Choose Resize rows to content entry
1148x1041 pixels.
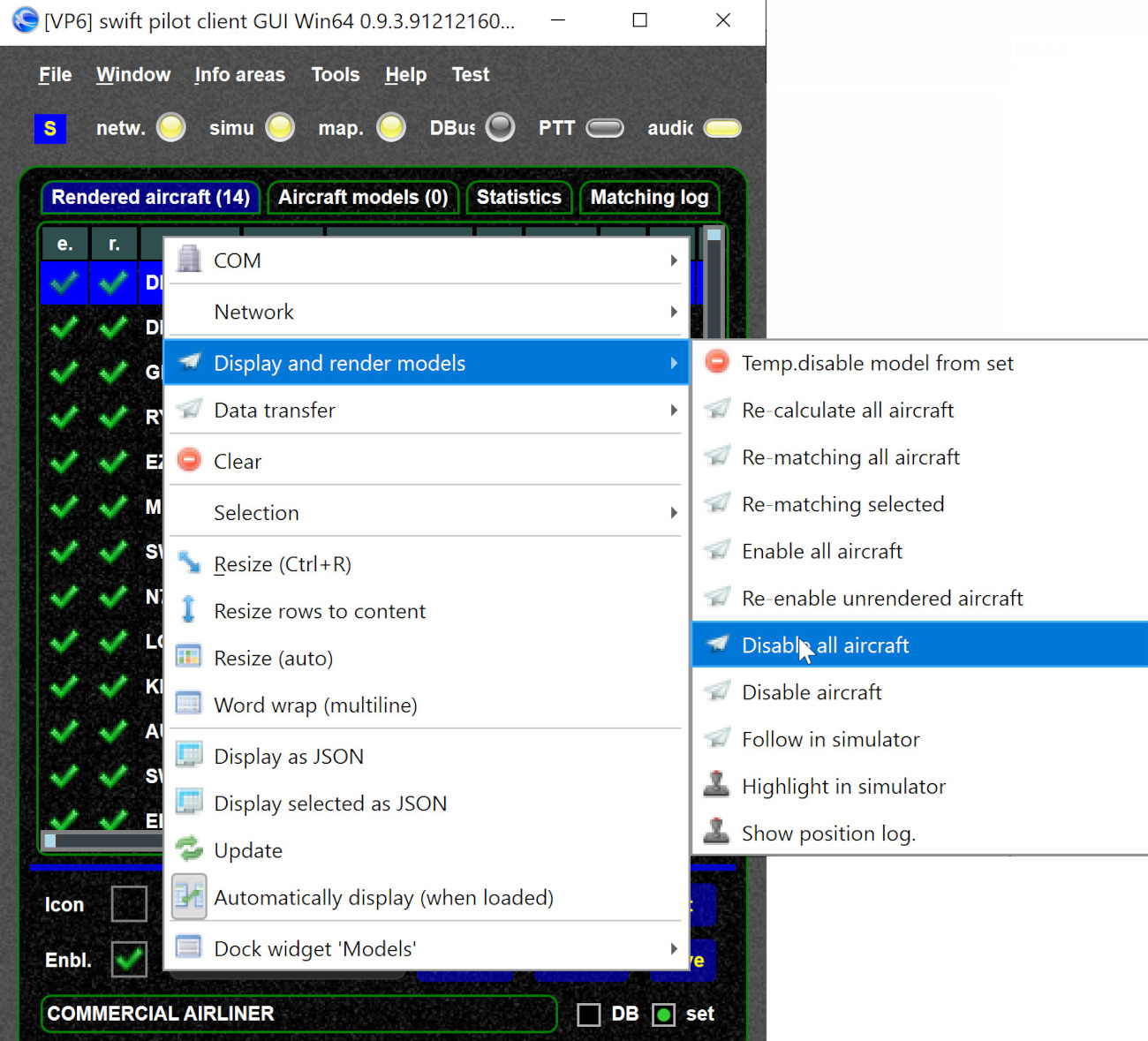pyautogui.click(x=427, y=611)
